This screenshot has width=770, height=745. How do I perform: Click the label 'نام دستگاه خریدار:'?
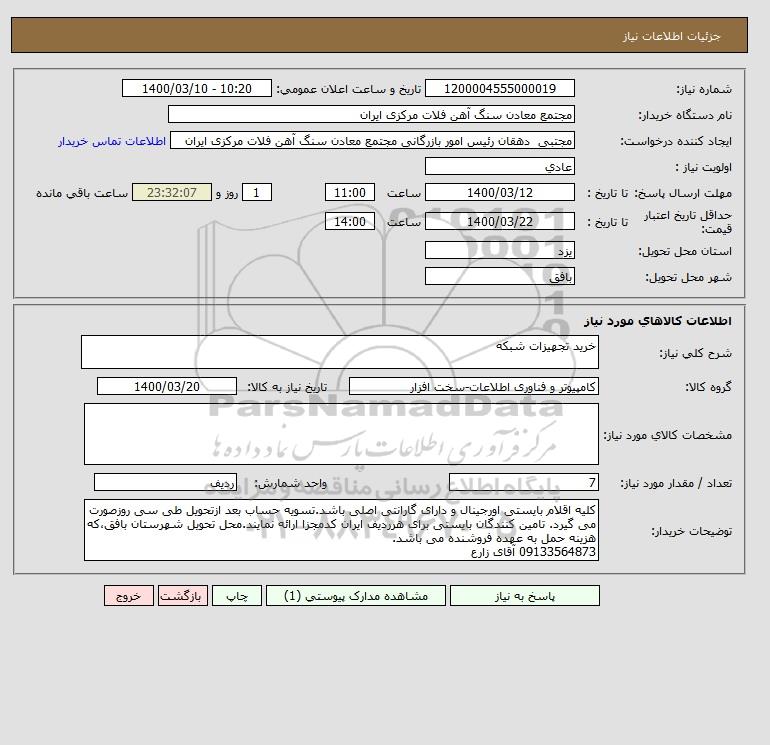click(685, 115)
